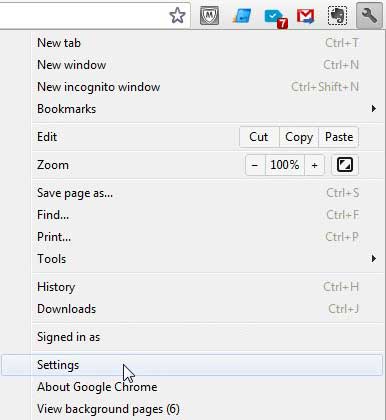Image resolution: width=386 pixels, height=420 pixels.
Task: Click the blue folded-paper extension icon
Action: pyautogui.click(x=242, y=16)
